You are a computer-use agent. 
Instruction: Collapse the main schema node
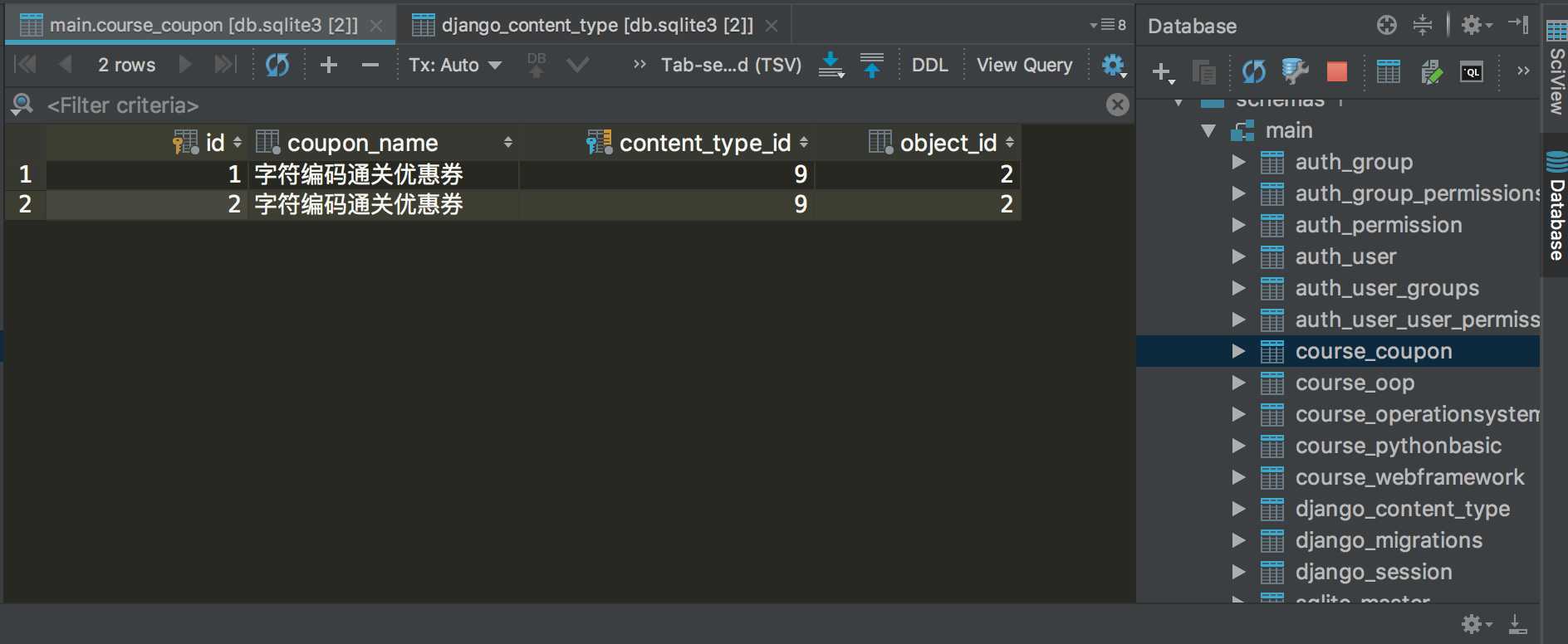pos(1208,131)
